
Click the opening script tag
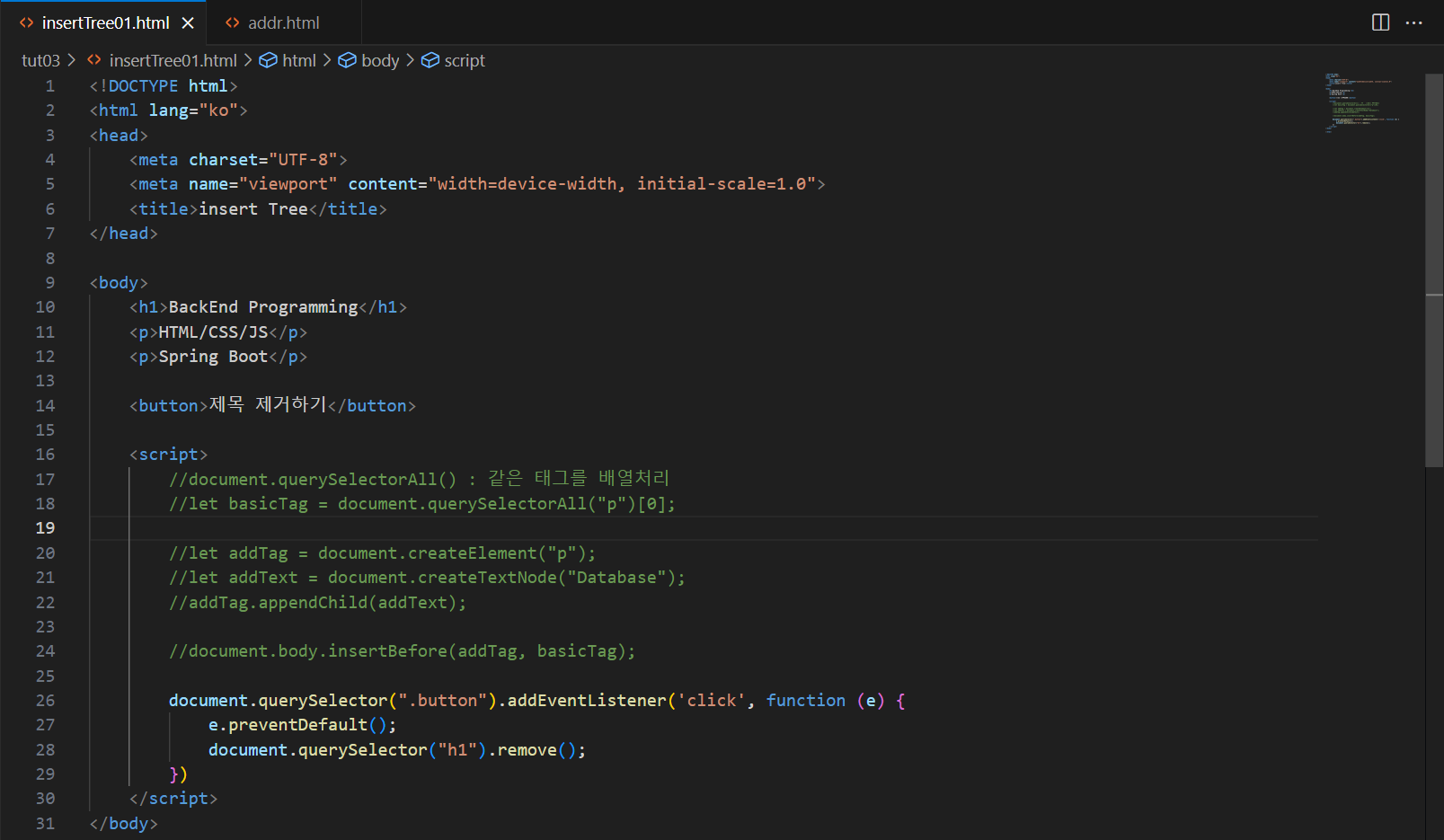tap(169, 455)
